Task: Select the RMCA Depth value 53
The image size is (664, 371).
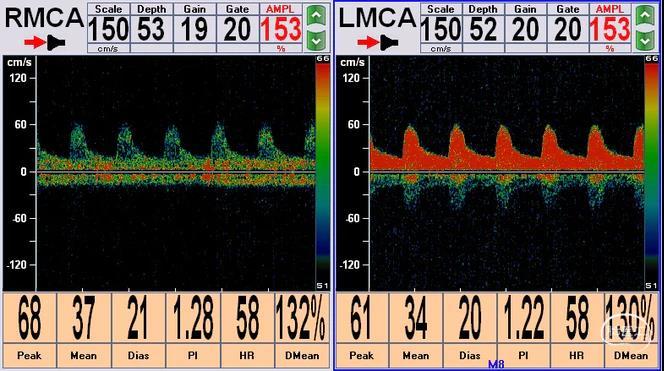Action: click(152, 29)
